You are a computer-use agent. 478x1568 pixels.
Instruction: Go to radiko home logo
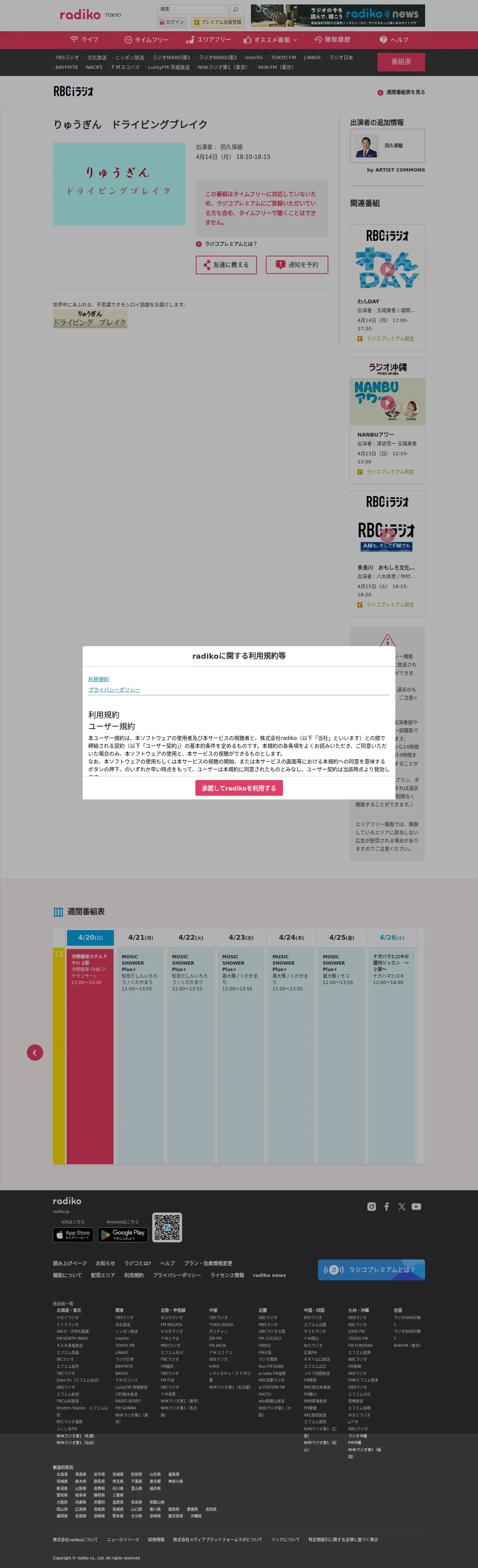click(80, 15)
